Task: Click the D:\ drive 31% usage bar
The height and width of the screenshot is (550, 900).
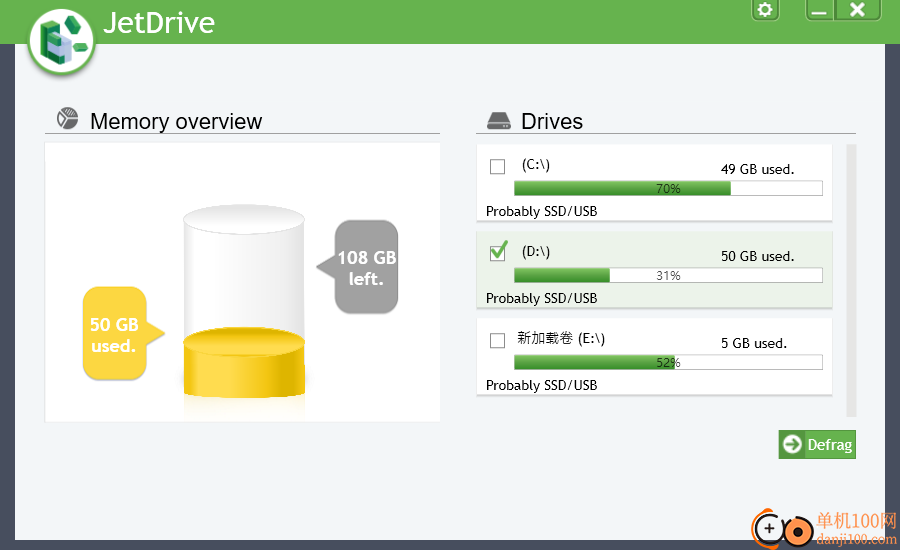Action: pyautogui.click(x=668, y=276)
